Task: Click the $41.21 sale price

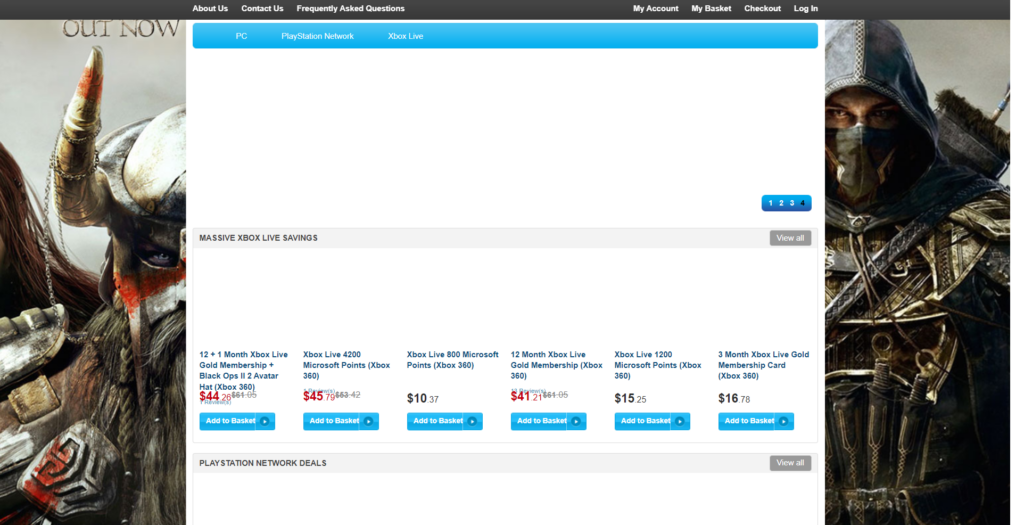Action: pyautogui.click(x=526, y=396)
